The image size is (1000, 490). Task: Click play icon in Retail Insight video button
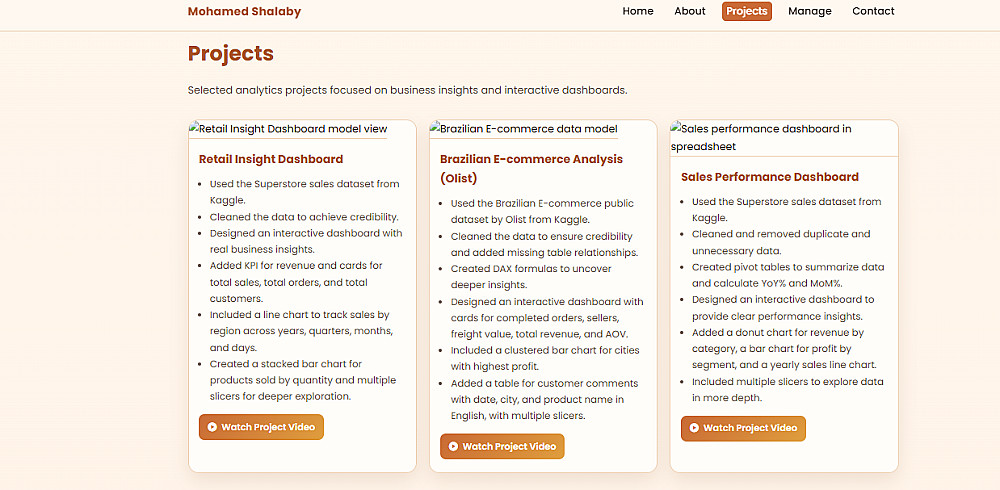pyautogui.click(x=212, y=427)
